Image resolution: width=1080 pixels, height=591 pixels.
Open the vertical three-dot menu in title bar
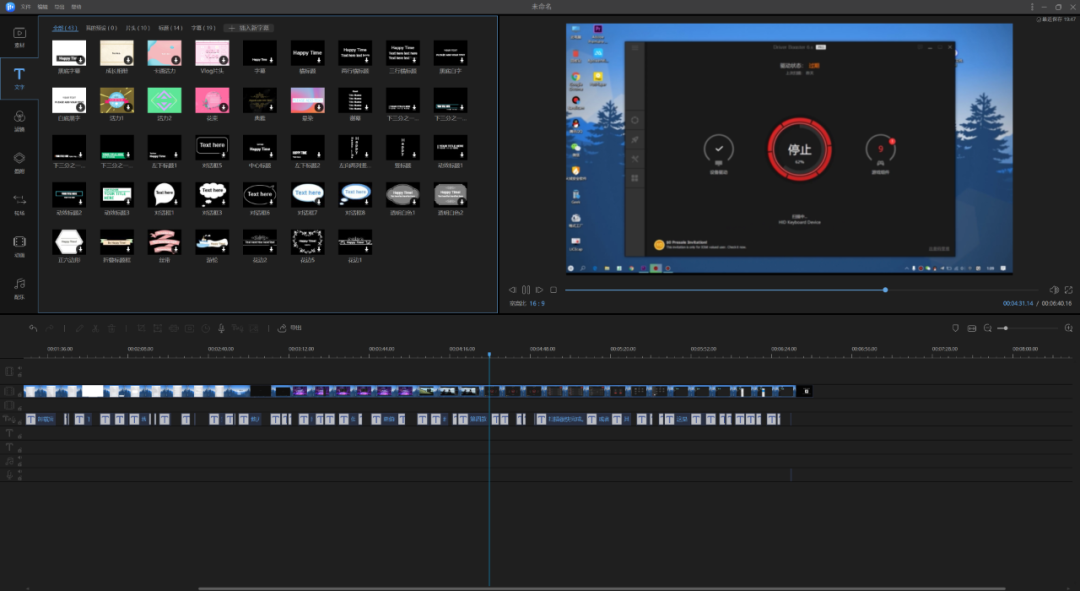pyautogui.click(x=1032, y=6)
